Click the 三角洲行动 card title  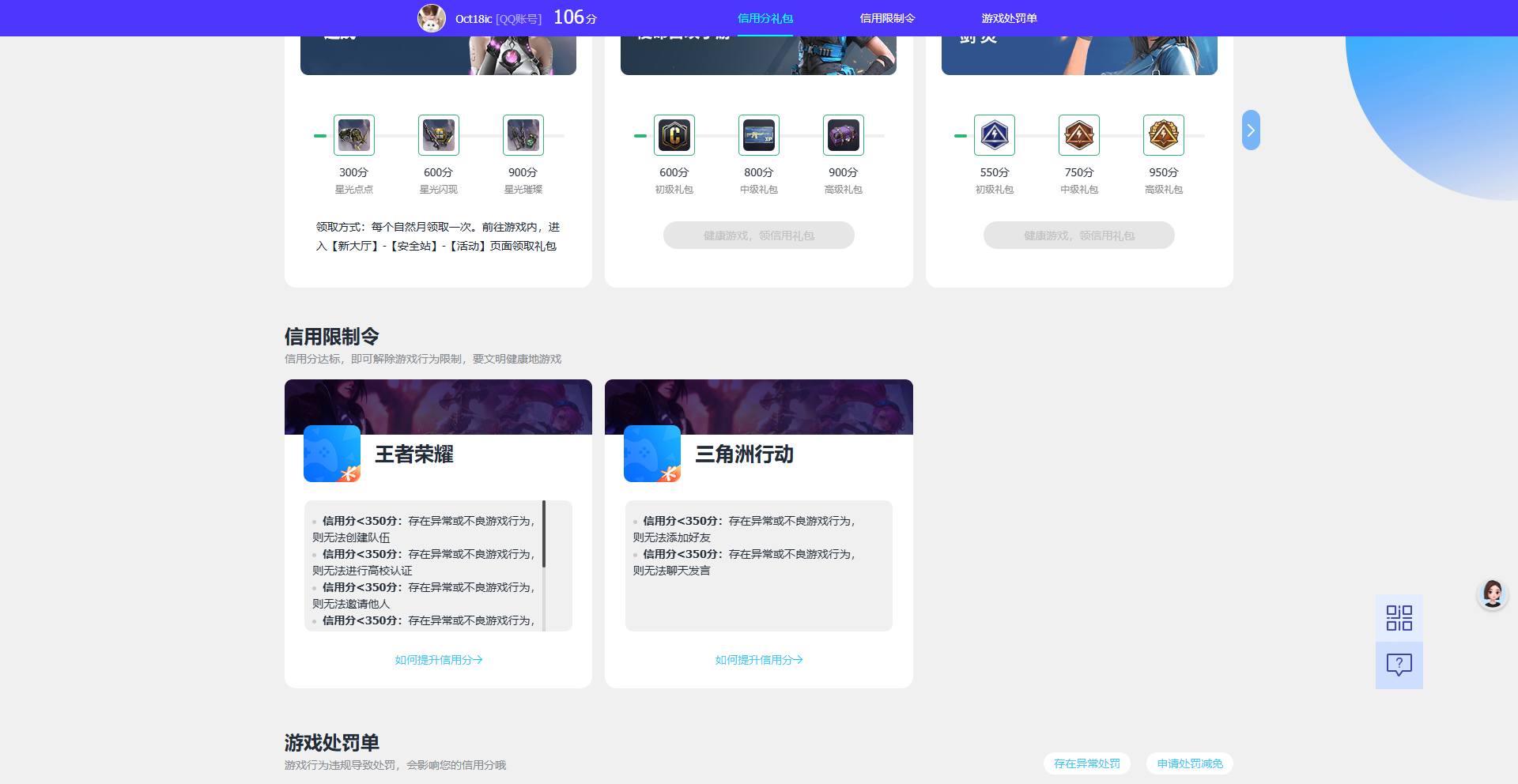tap(744, 454)
